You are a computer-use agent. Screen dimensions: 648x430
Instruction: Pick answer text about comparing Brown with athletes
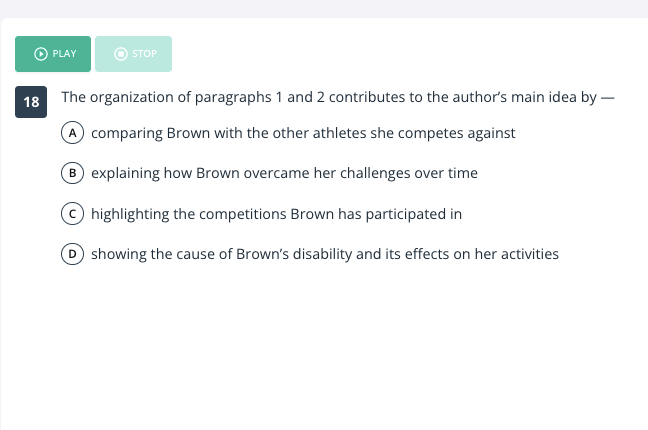coord(303,133)
